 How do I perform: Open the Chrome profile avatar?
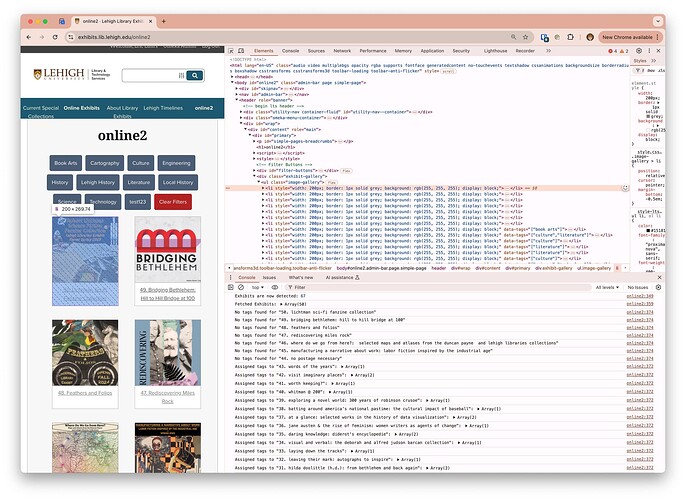590,37
